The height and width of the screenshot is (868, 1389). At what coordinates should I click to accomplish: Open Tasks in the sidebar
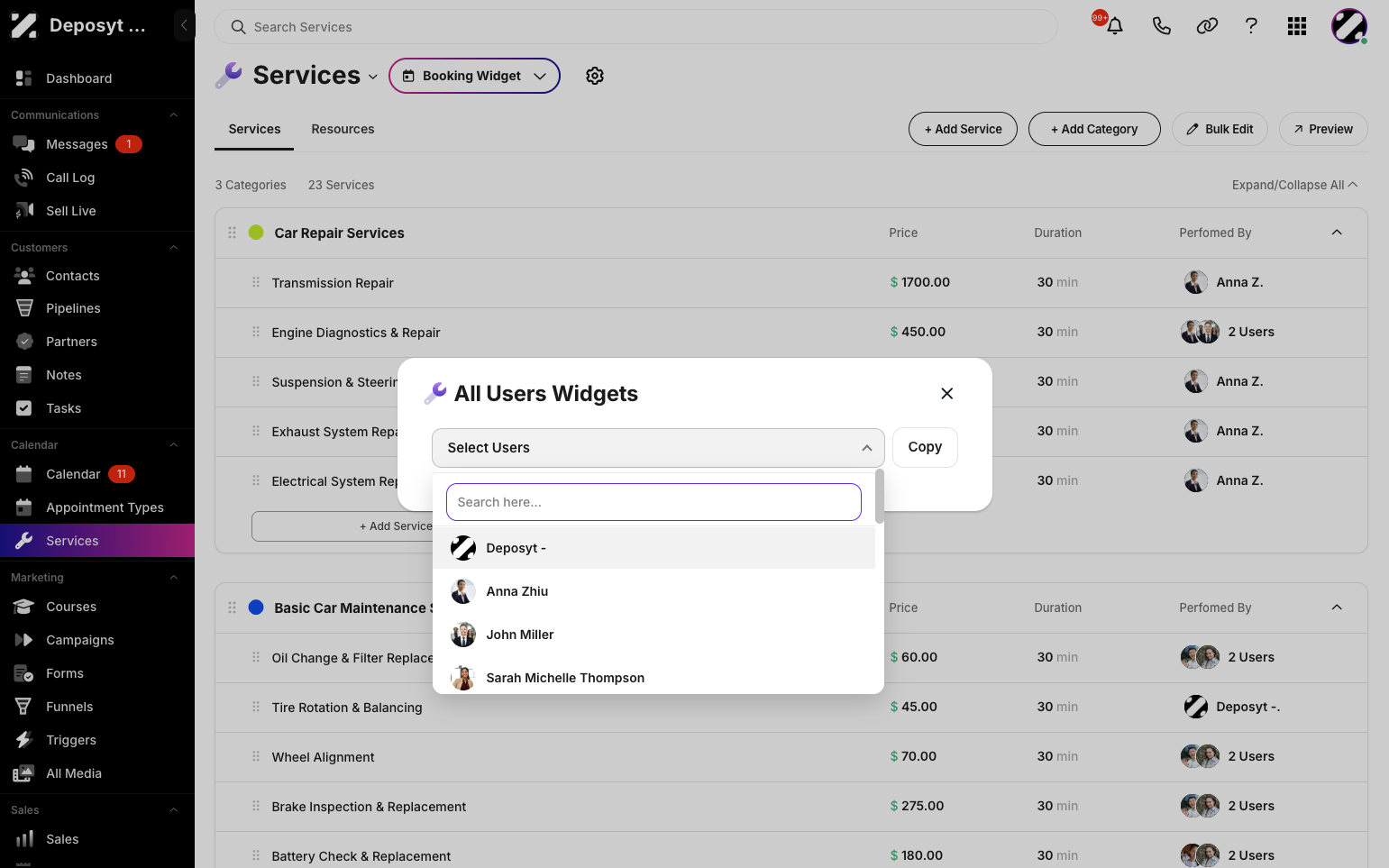(97, 408)
